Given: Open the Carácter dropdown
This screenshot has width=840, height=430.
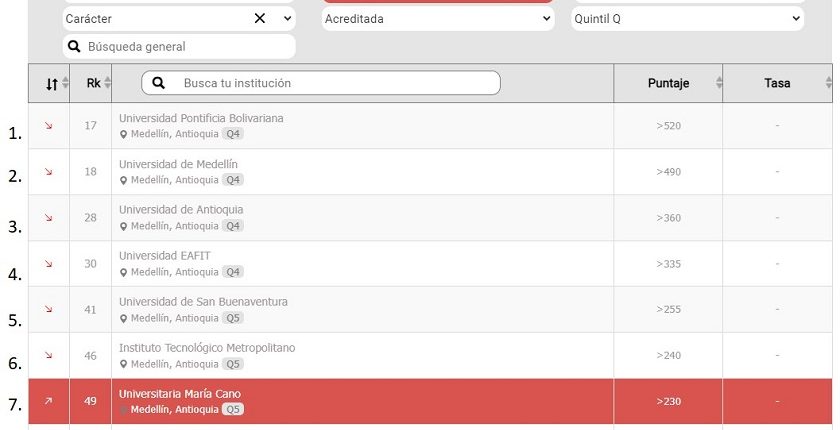Looking at the screenshot, I should click(288, 19).
